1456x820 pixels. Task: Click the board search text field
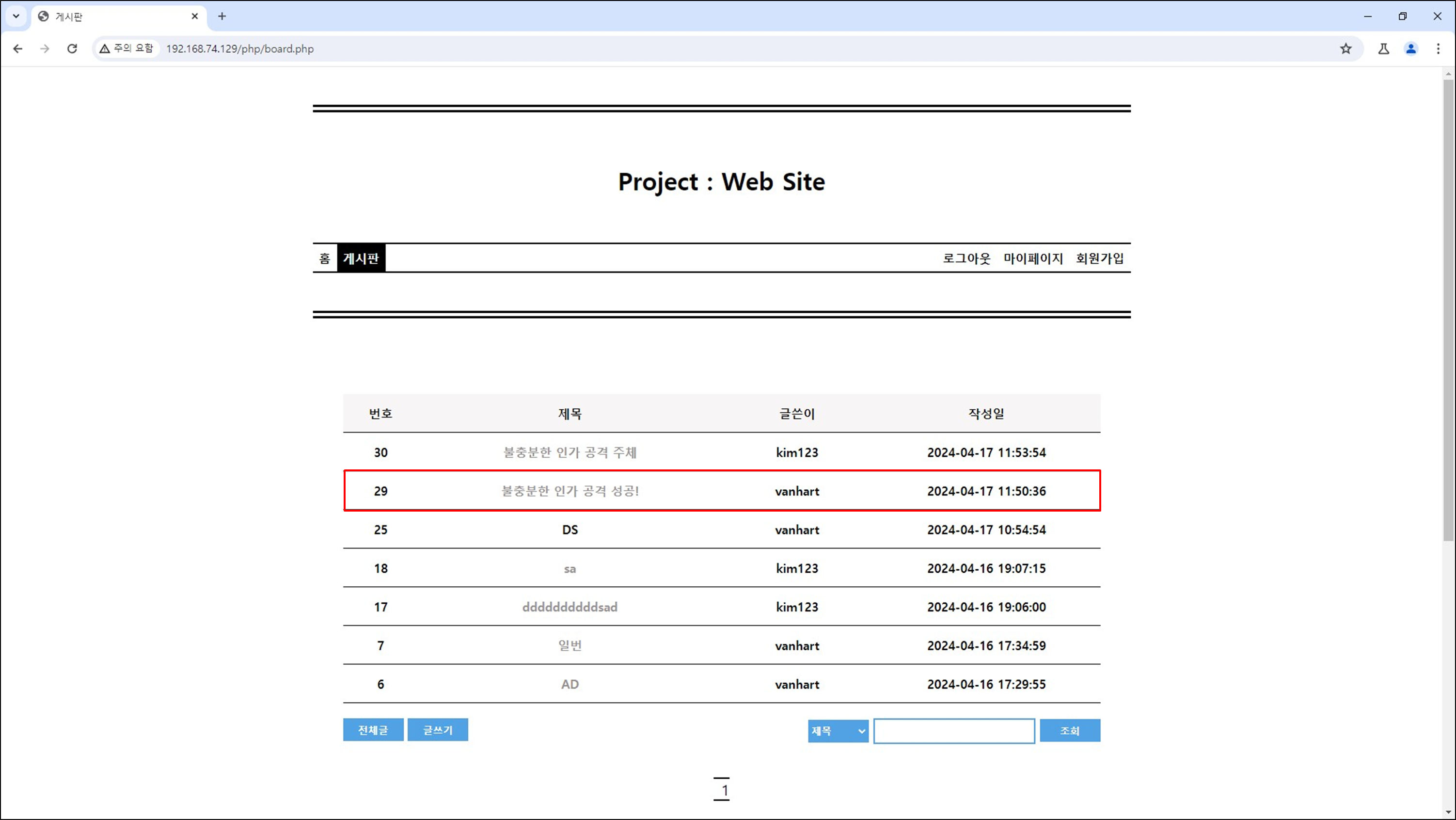click(954, 731)
